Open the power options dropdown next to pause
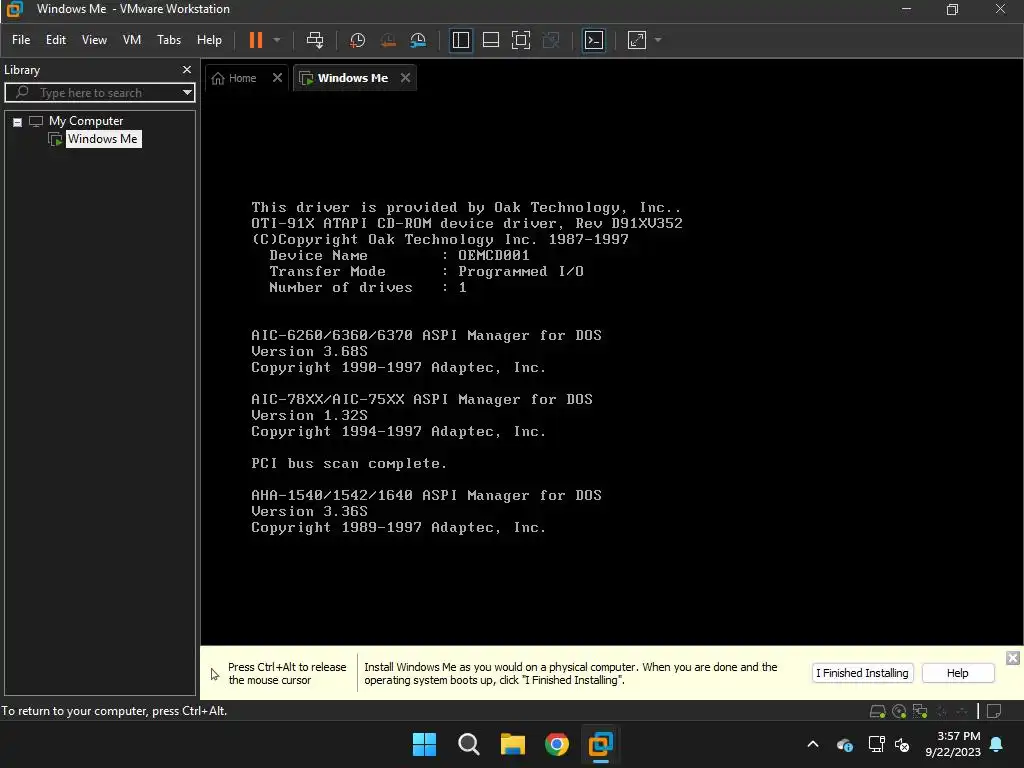The height and width of the screenshot is (768, 1024). pyautogui.click(x=277, y=40)
